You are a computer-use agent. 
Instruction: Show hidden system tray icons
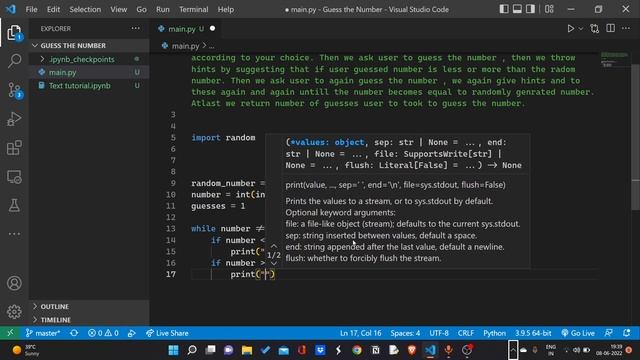tap(513, 350)
